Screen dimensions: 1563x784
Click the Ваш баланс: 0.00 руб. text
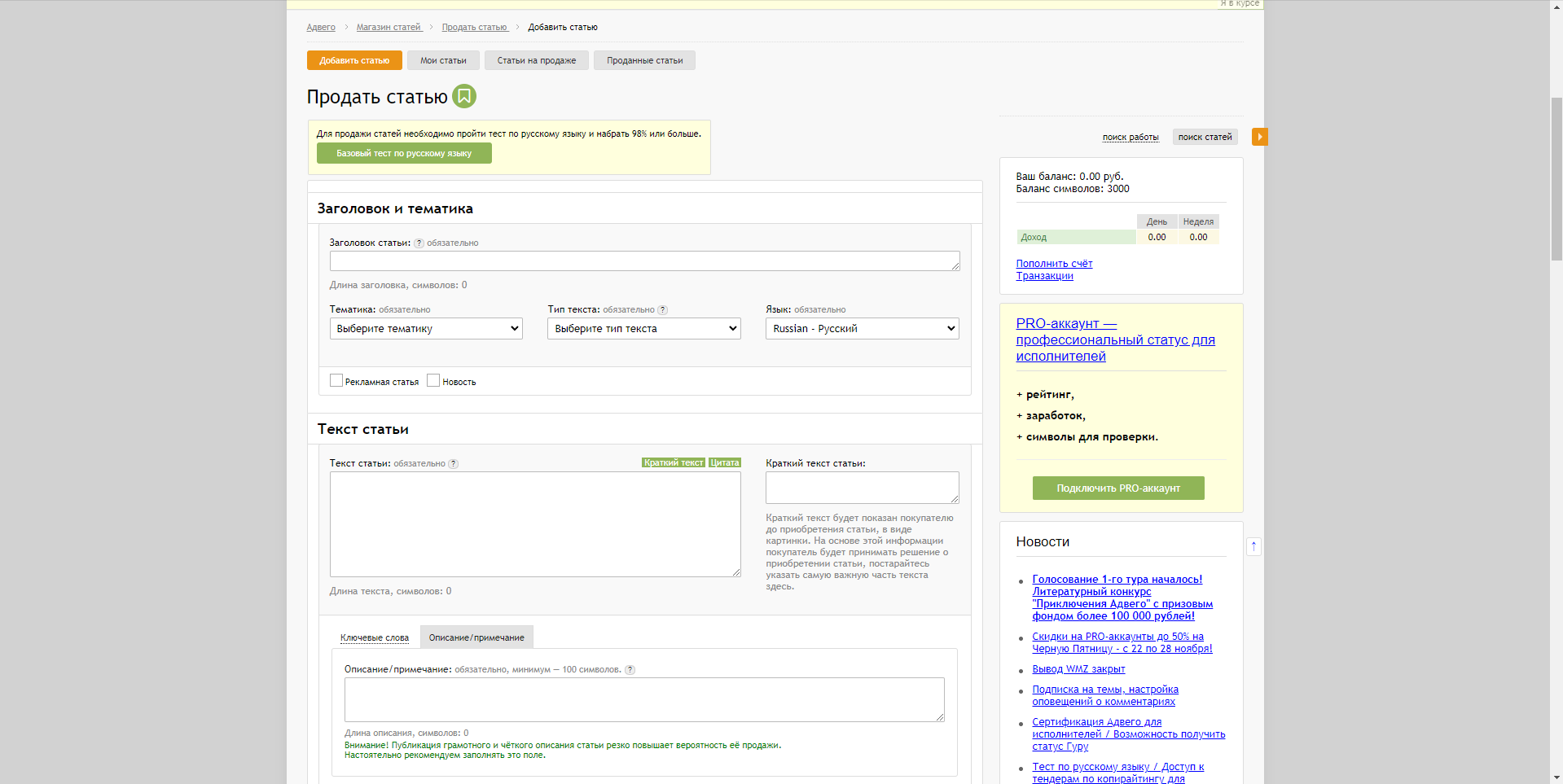pos(1069,176)
